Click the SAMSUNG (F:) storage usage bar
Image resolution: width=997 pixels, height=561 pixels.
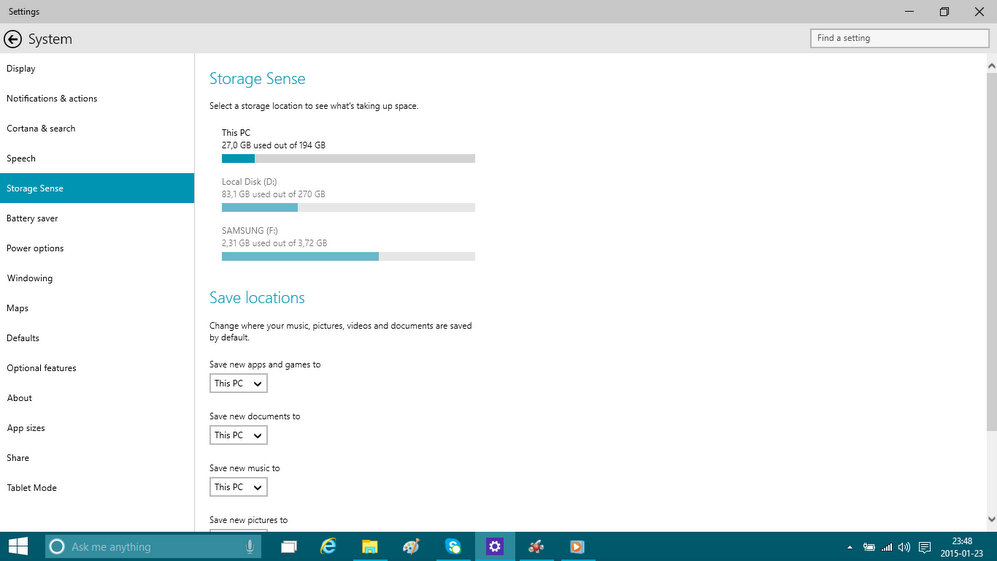pos(347,256)
